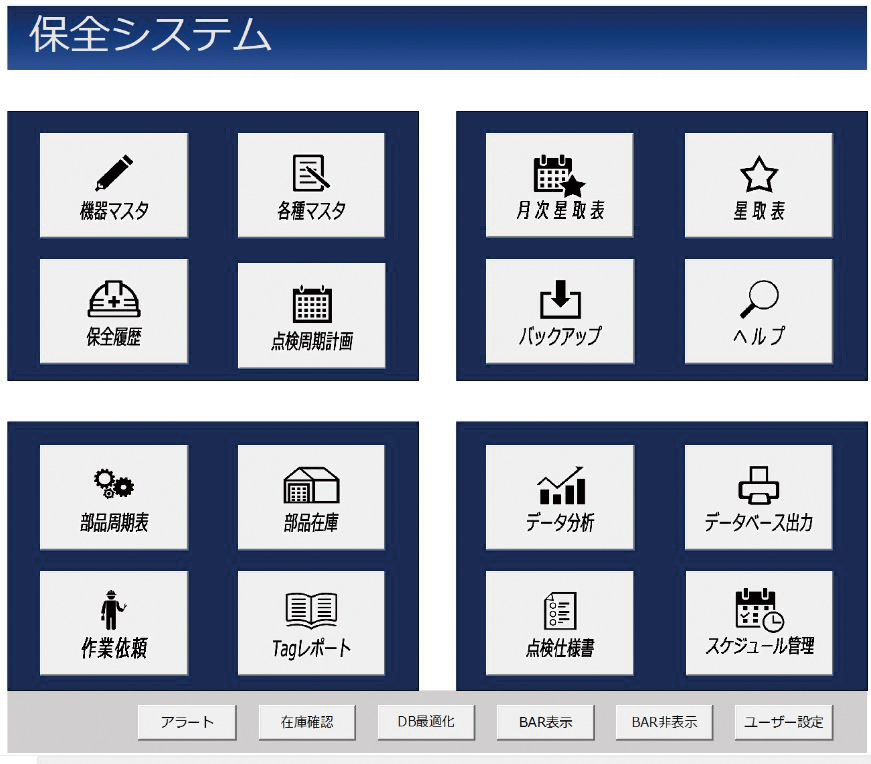Open 月次星取表 calendar-star tile
This screenshot has width=871, height=764.
point(559,185)
